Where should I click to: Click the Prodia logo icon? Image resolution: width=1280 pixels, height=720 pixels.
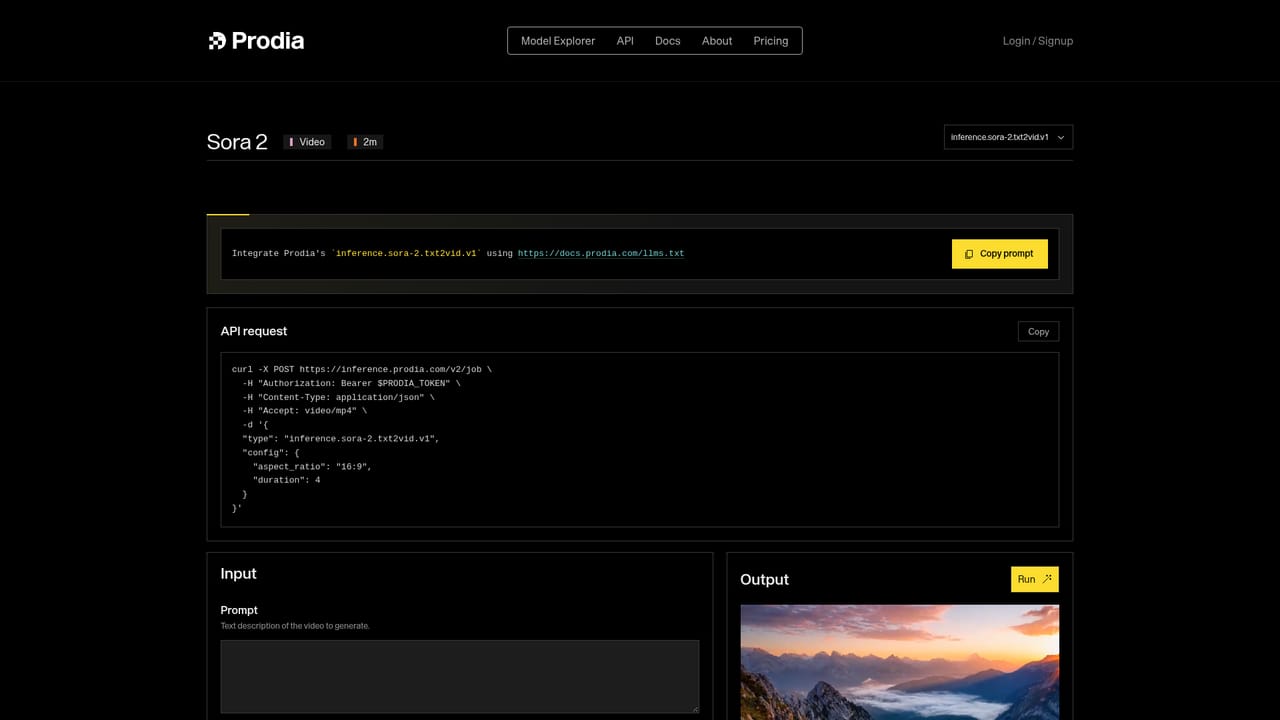point(217,41)
